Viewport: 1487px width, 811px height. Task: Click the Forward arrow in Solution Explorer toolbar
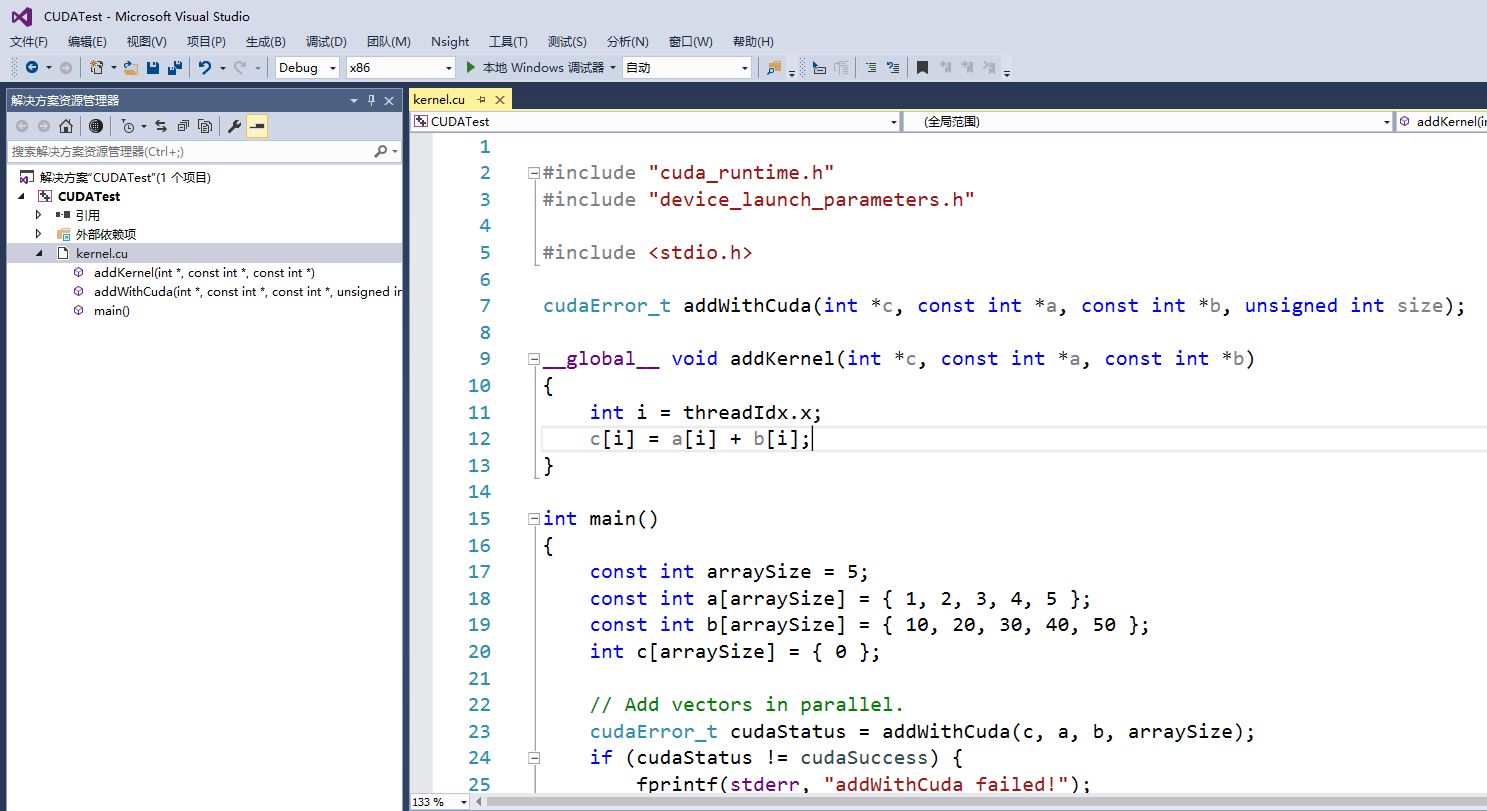[44, 126]
